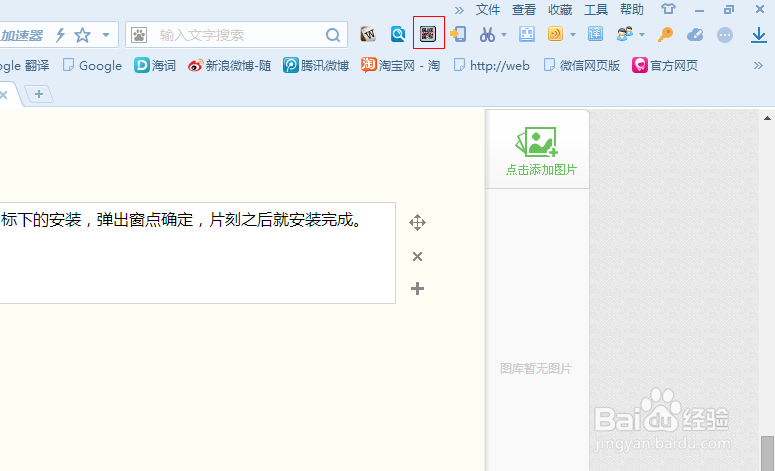Delete the step with the × icon
Viewport: 775px width, 471px height.
tap(417, 256)
